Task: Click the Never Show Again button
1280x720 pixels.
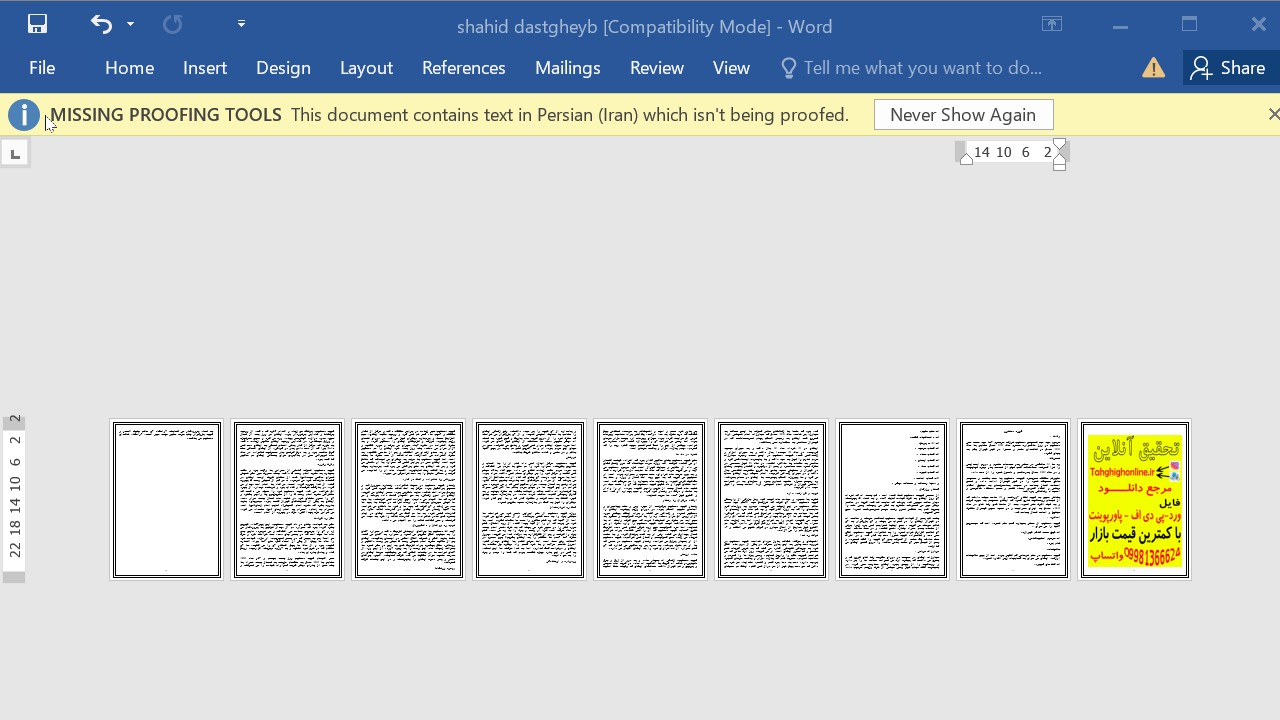Action: point(963,115)
